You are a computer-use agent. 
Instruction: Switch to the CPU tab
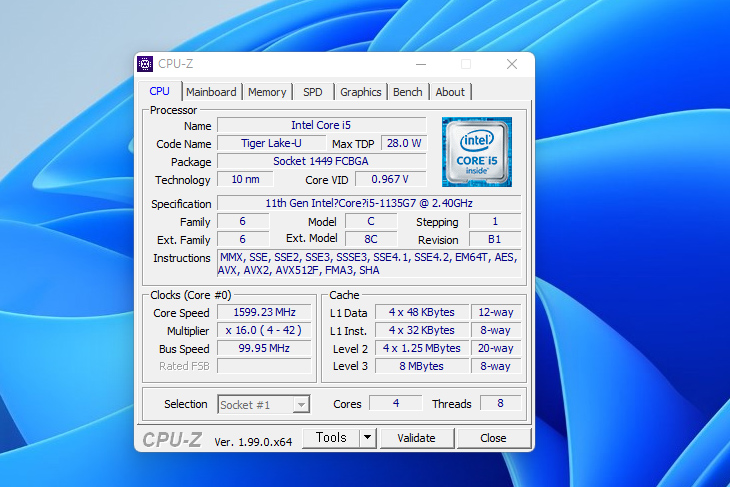[x=159, y=91]
